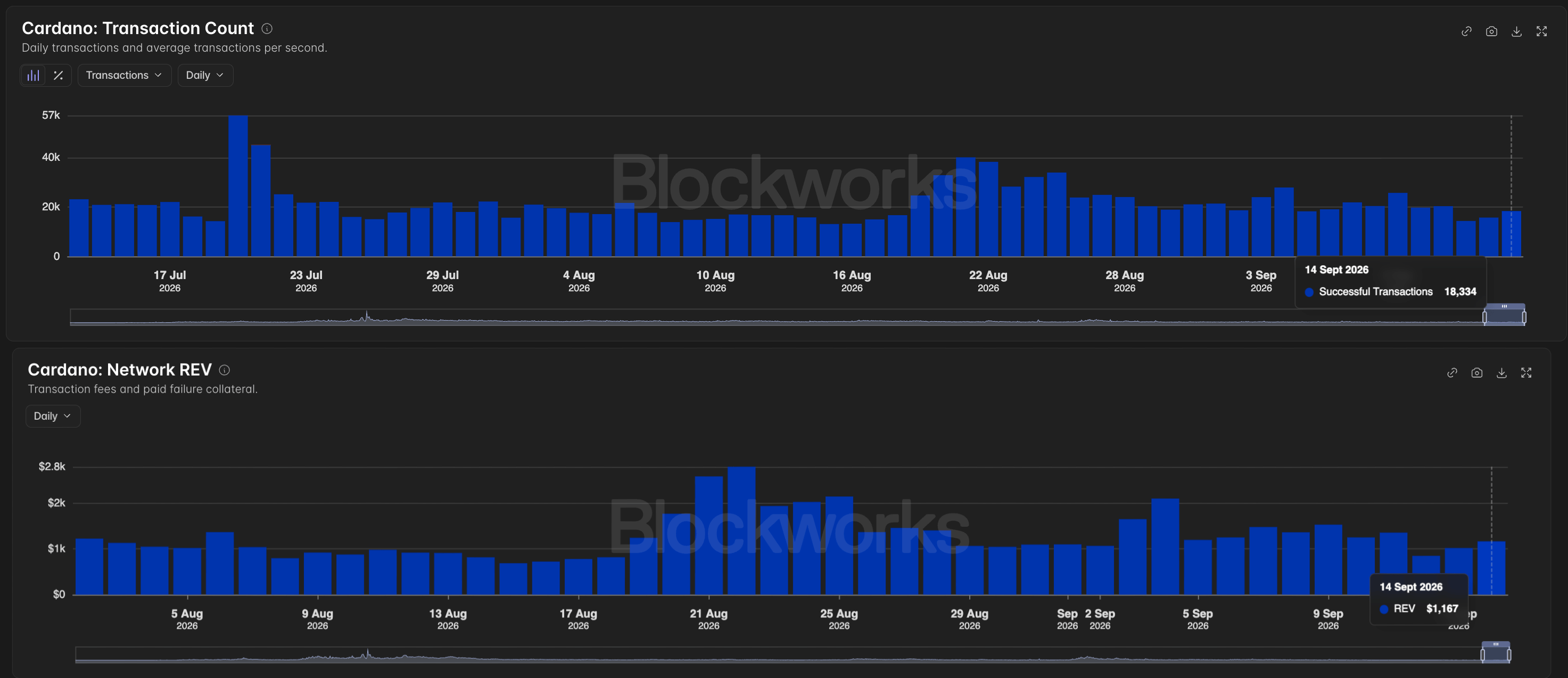Copy link for Network REV chart

pyautogui.click(x=1452, y=372)
